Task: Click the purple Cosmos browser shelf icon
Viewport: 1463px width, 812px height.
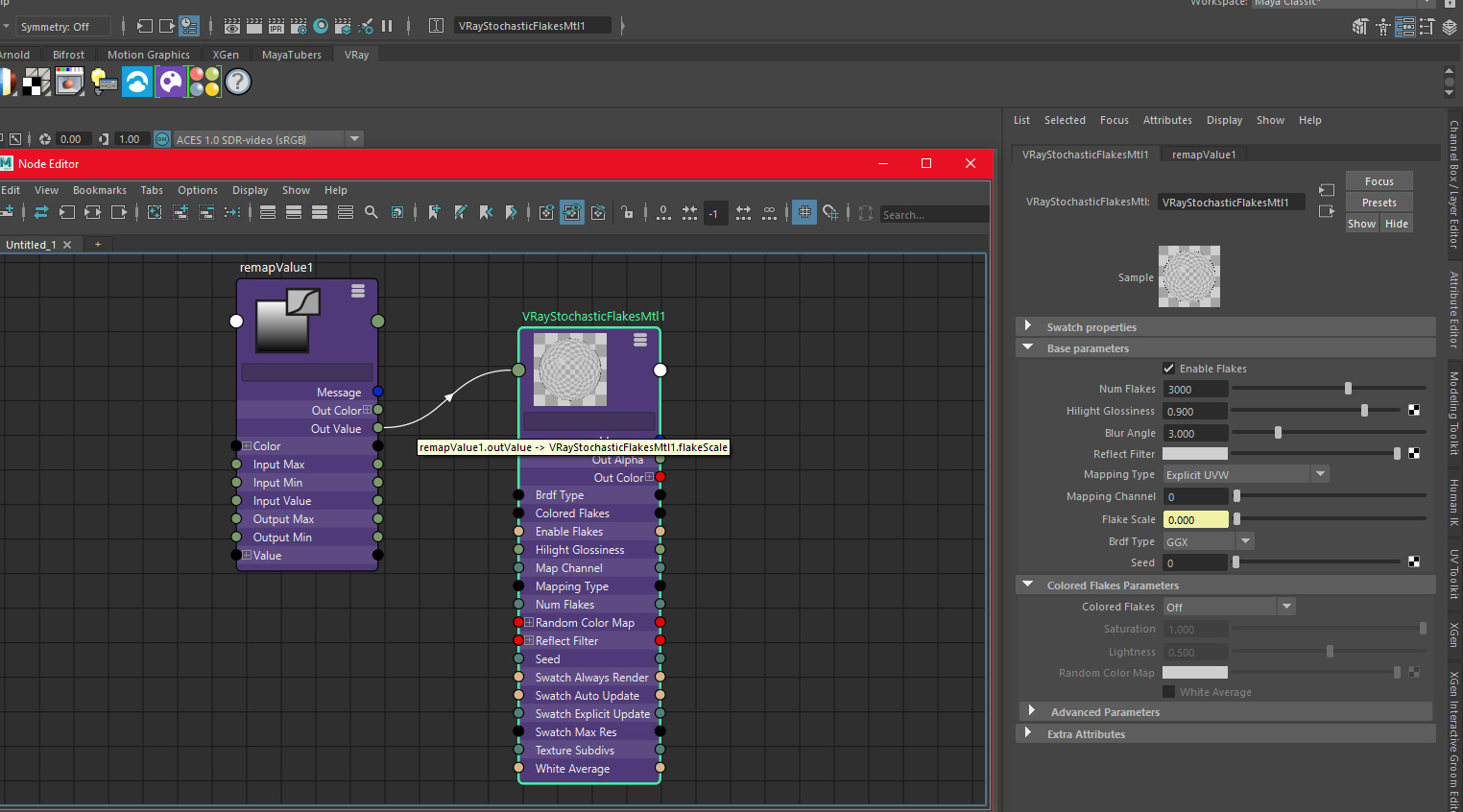Action: coord(171,83)
